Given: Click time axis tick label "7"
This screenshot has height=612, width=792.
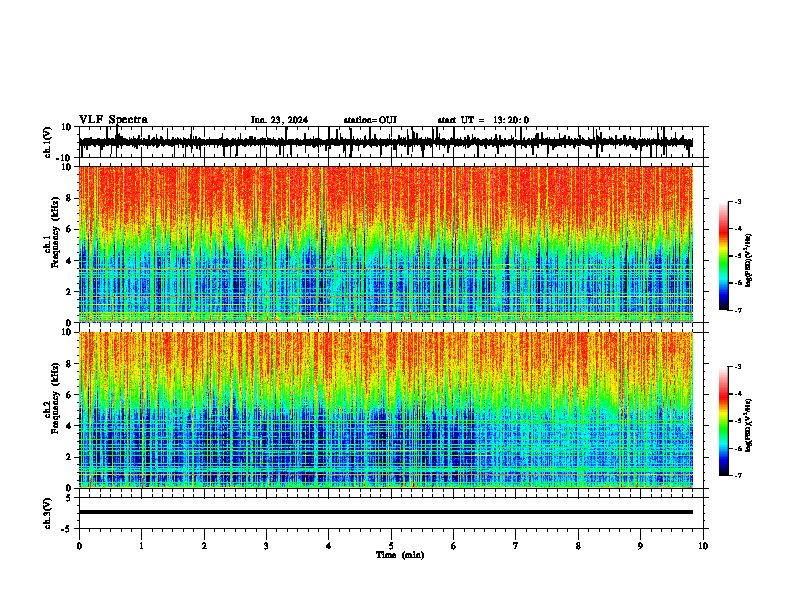Looking at the screenshot, I should click(516, 546).
